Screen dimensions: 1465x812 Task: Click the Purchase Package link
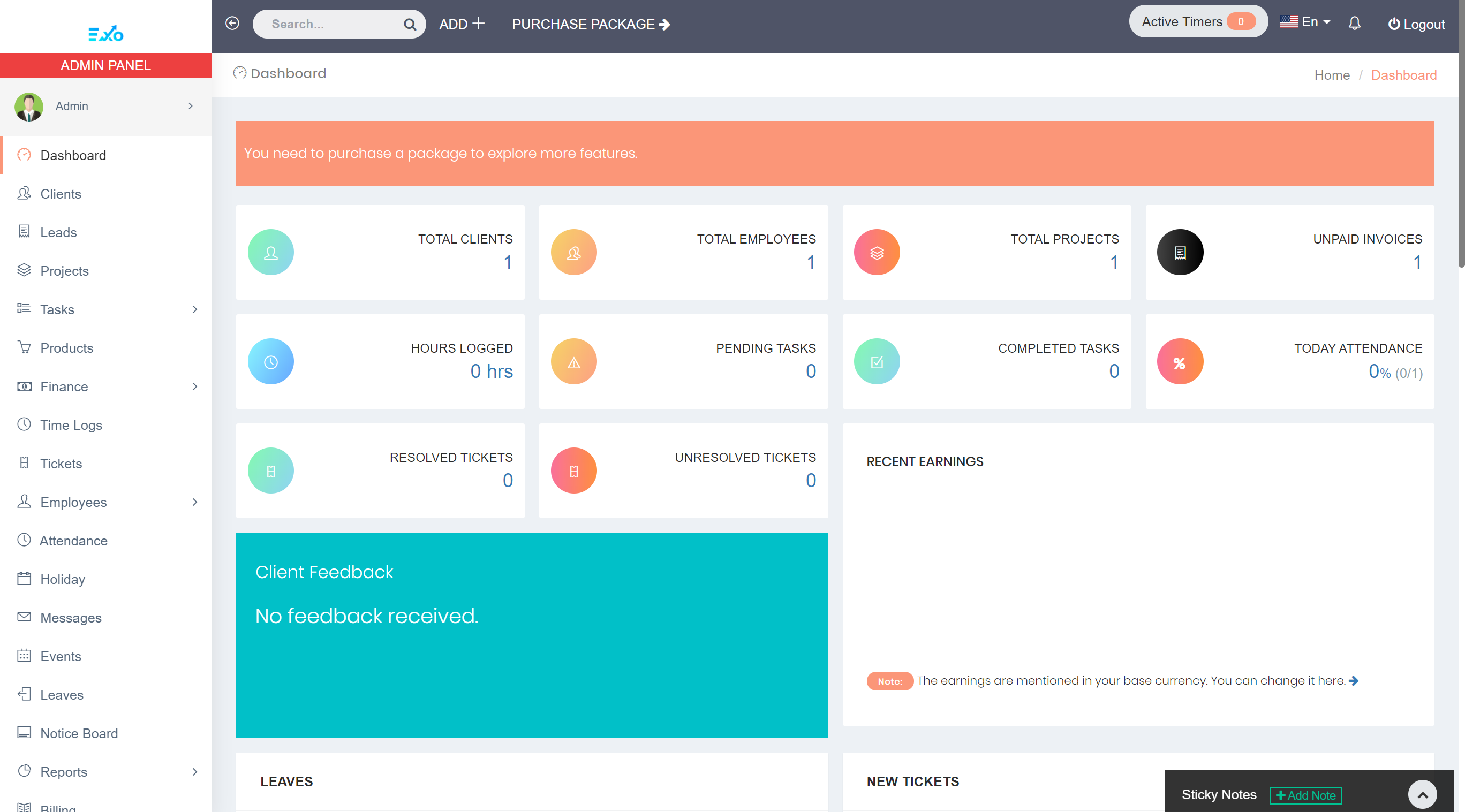[x=590, y=25]
